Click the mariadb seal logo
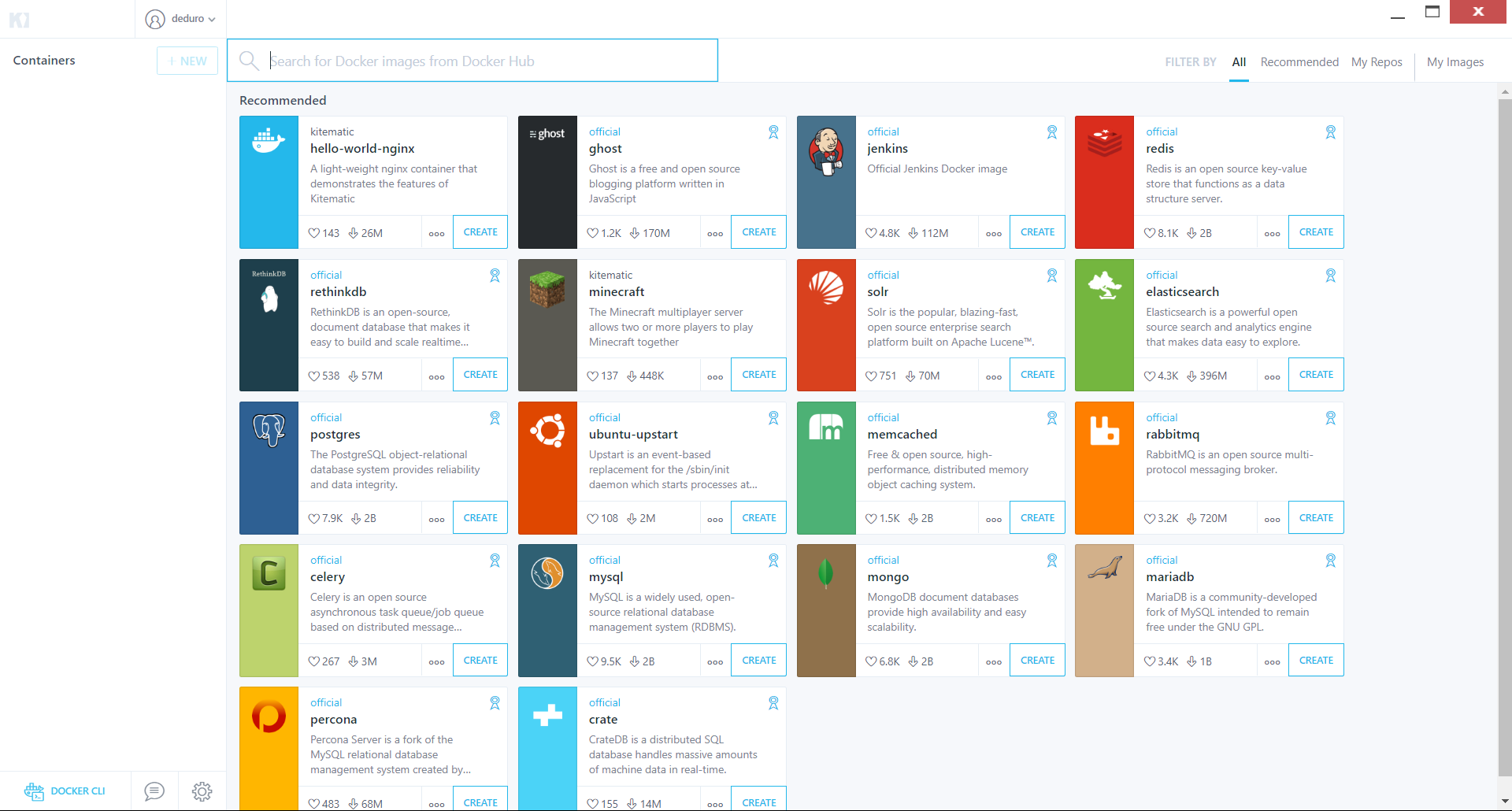The width and height of the screenshot is (1512, 811). click(x=1104, y=568)
